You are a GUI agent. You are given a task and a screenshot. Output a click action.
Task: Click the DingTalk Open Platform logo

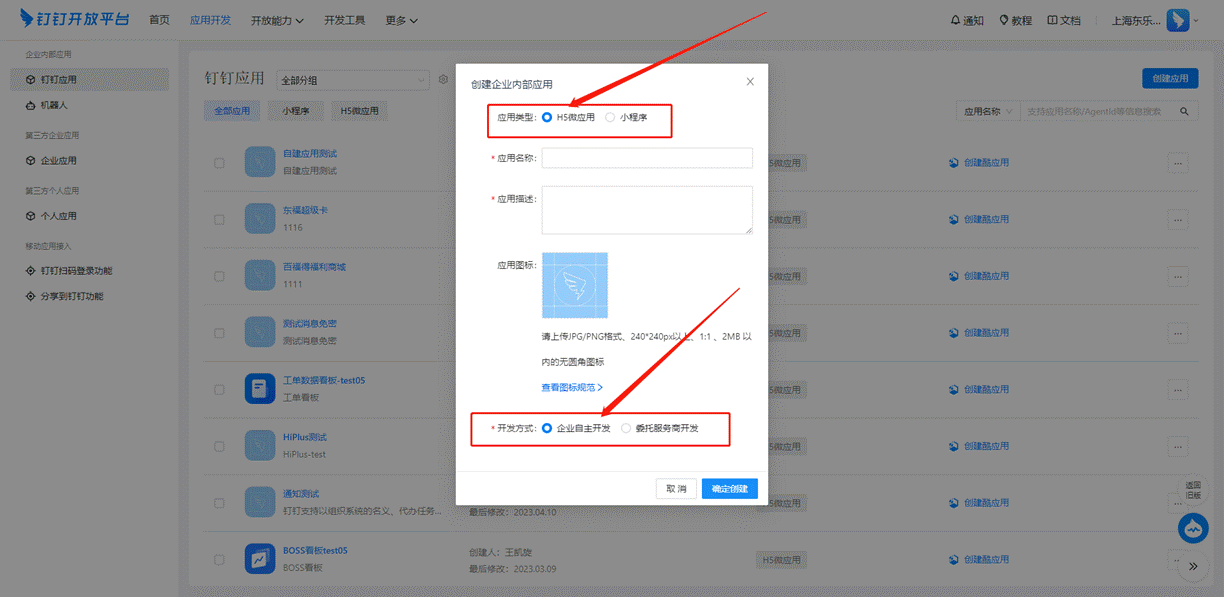pos(77,20)
